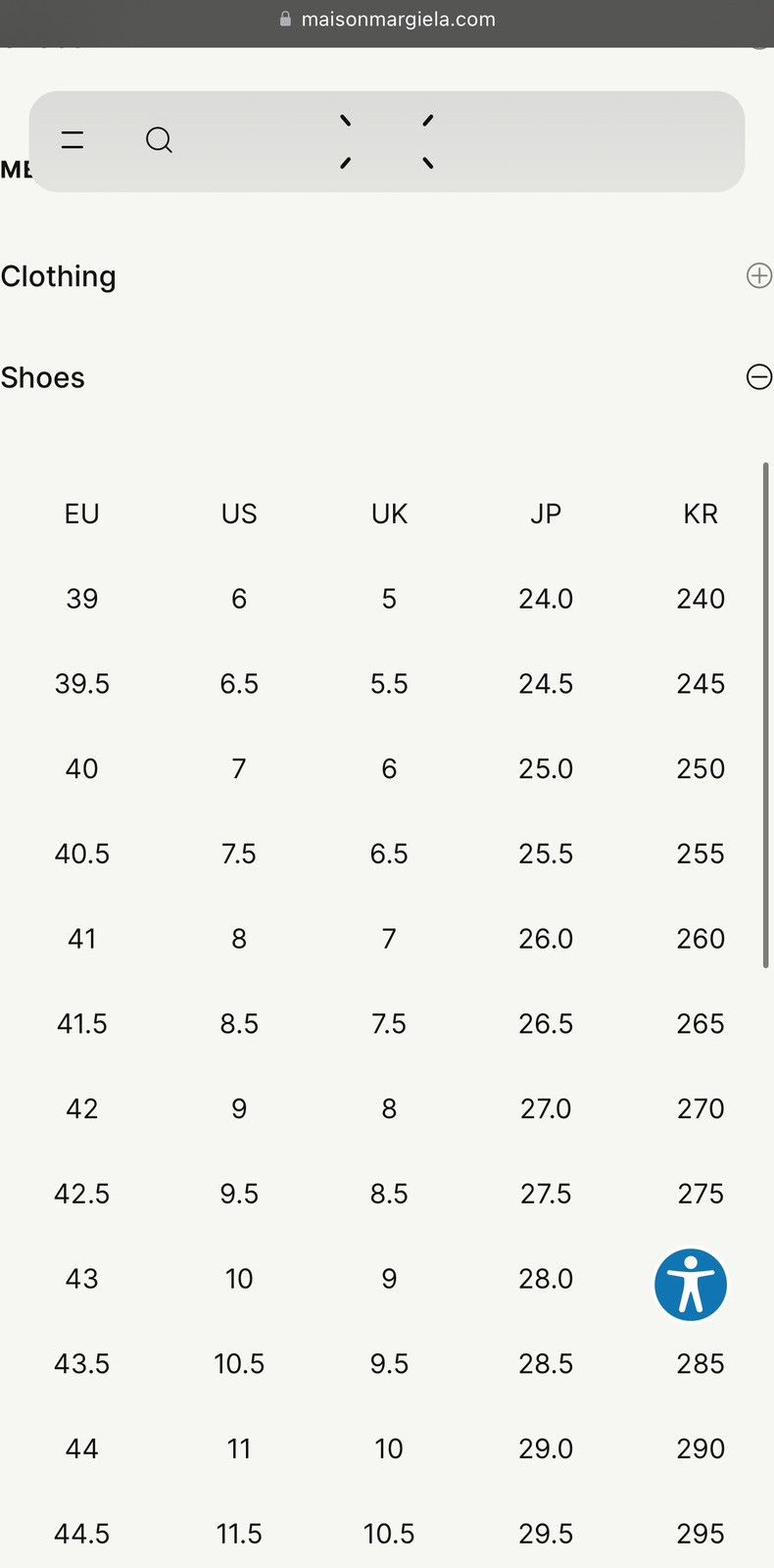Tap the KR 295 size cell

(x=701, y=1534)
